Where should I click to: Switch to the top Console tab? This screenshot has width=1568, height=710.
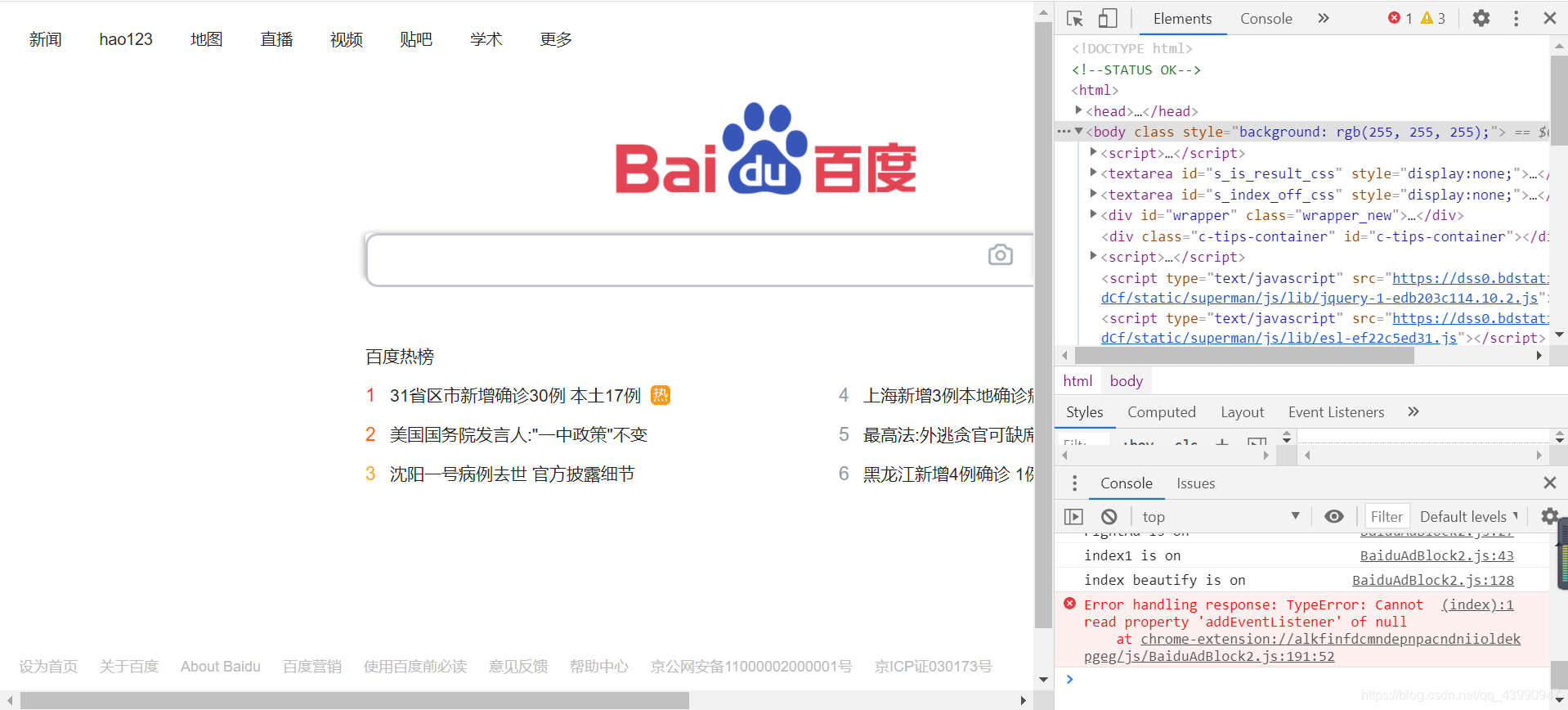[1266, 18]
